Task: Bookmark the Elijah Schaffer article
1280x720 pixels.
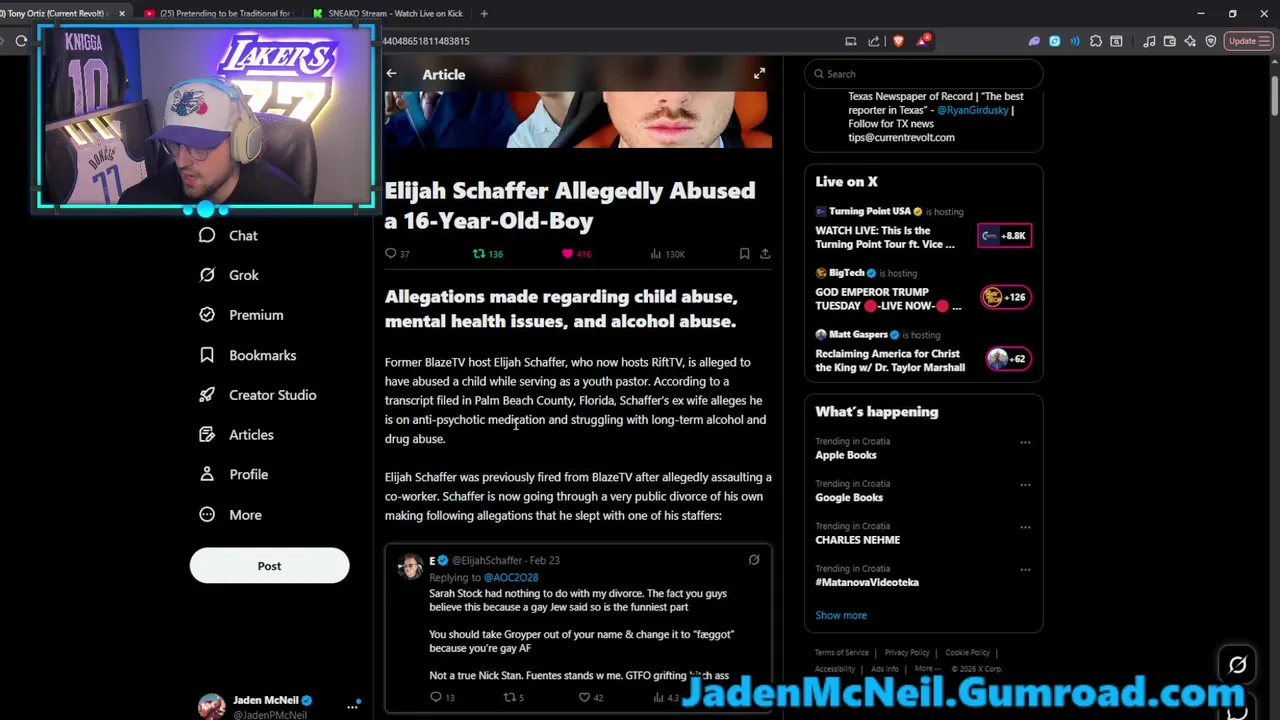Action: pos(744,254)
